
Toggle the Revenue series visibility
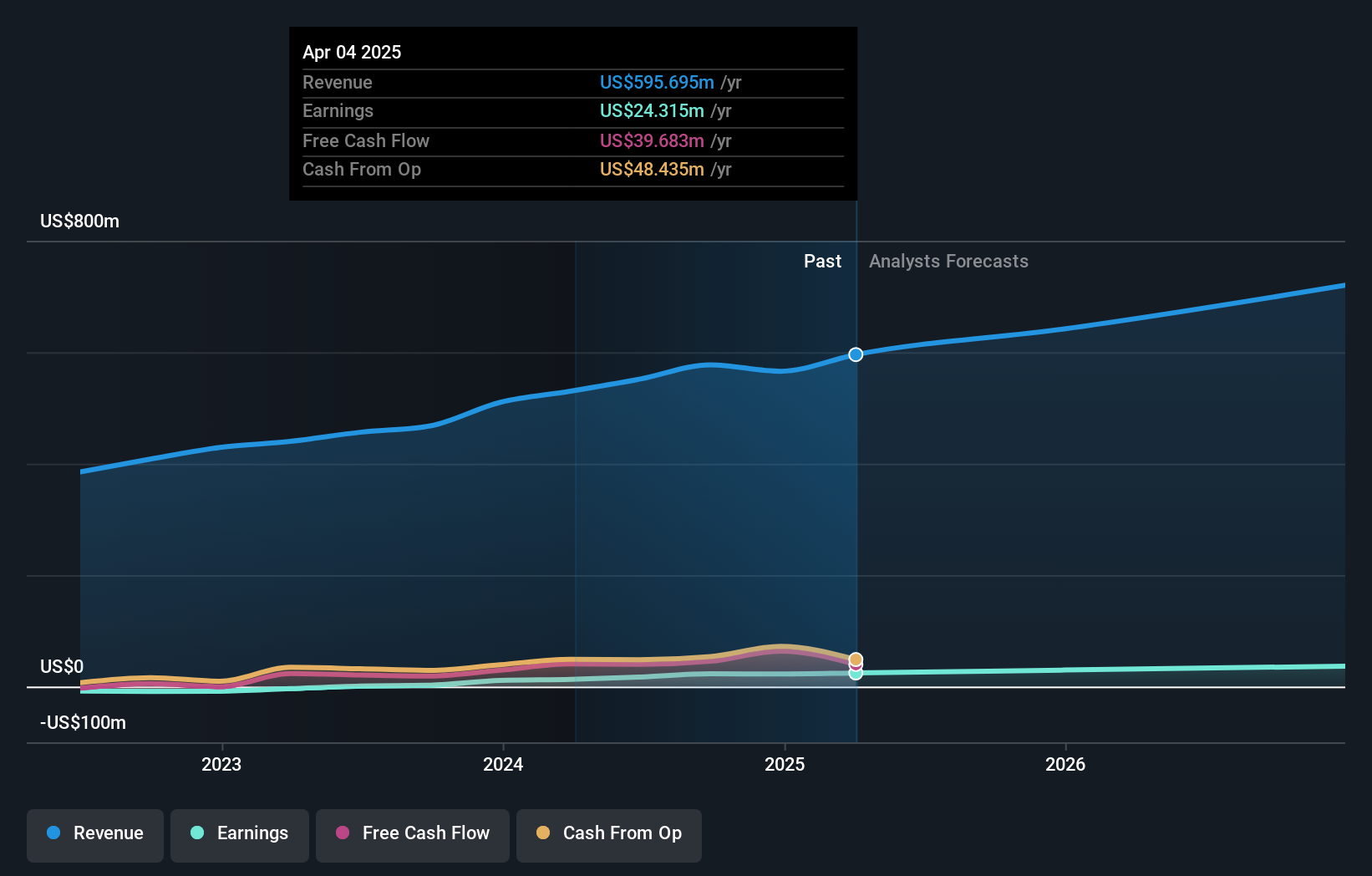point(94,833)
